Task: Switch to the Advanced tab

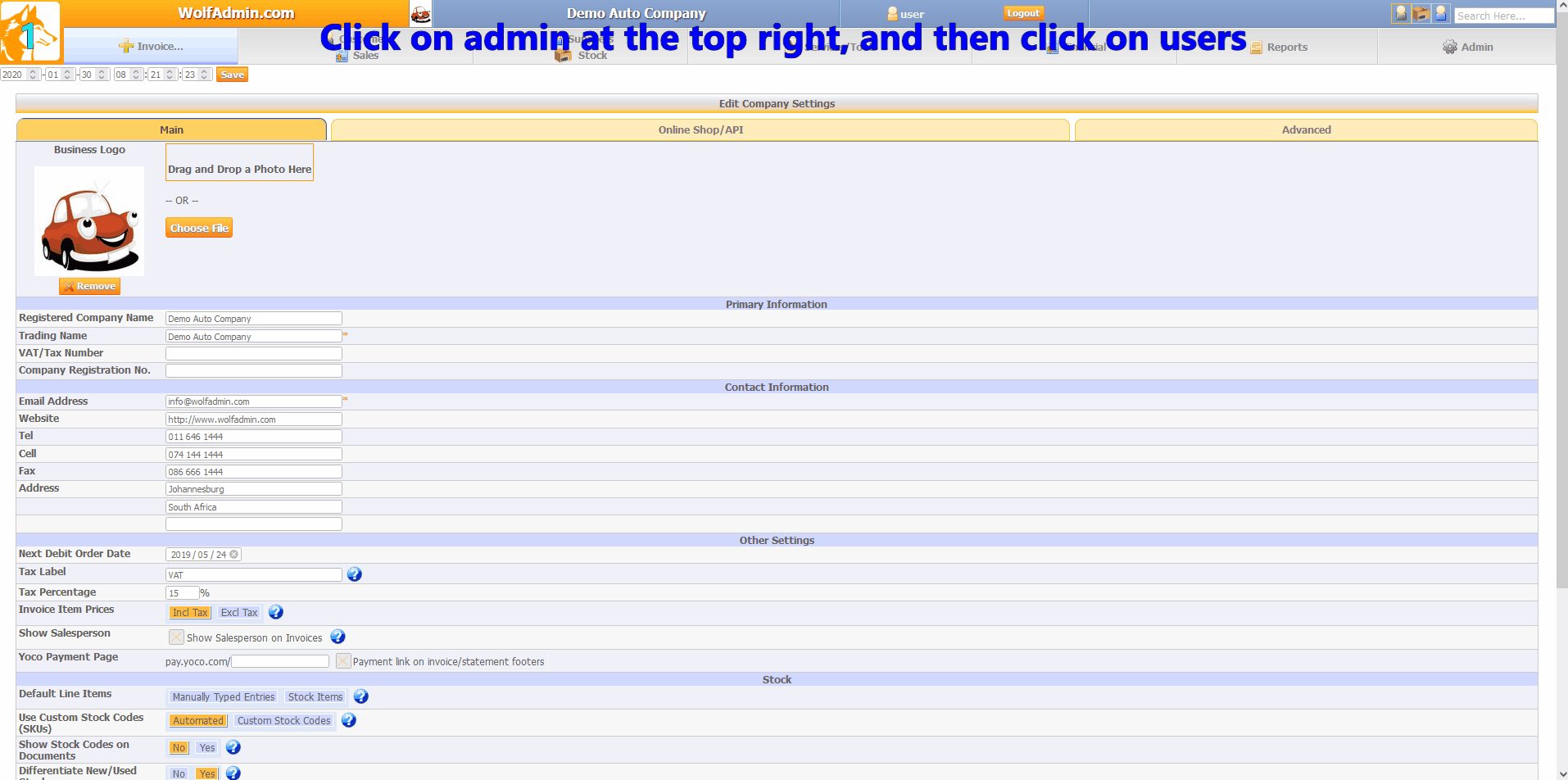Action: (1306, 129)
